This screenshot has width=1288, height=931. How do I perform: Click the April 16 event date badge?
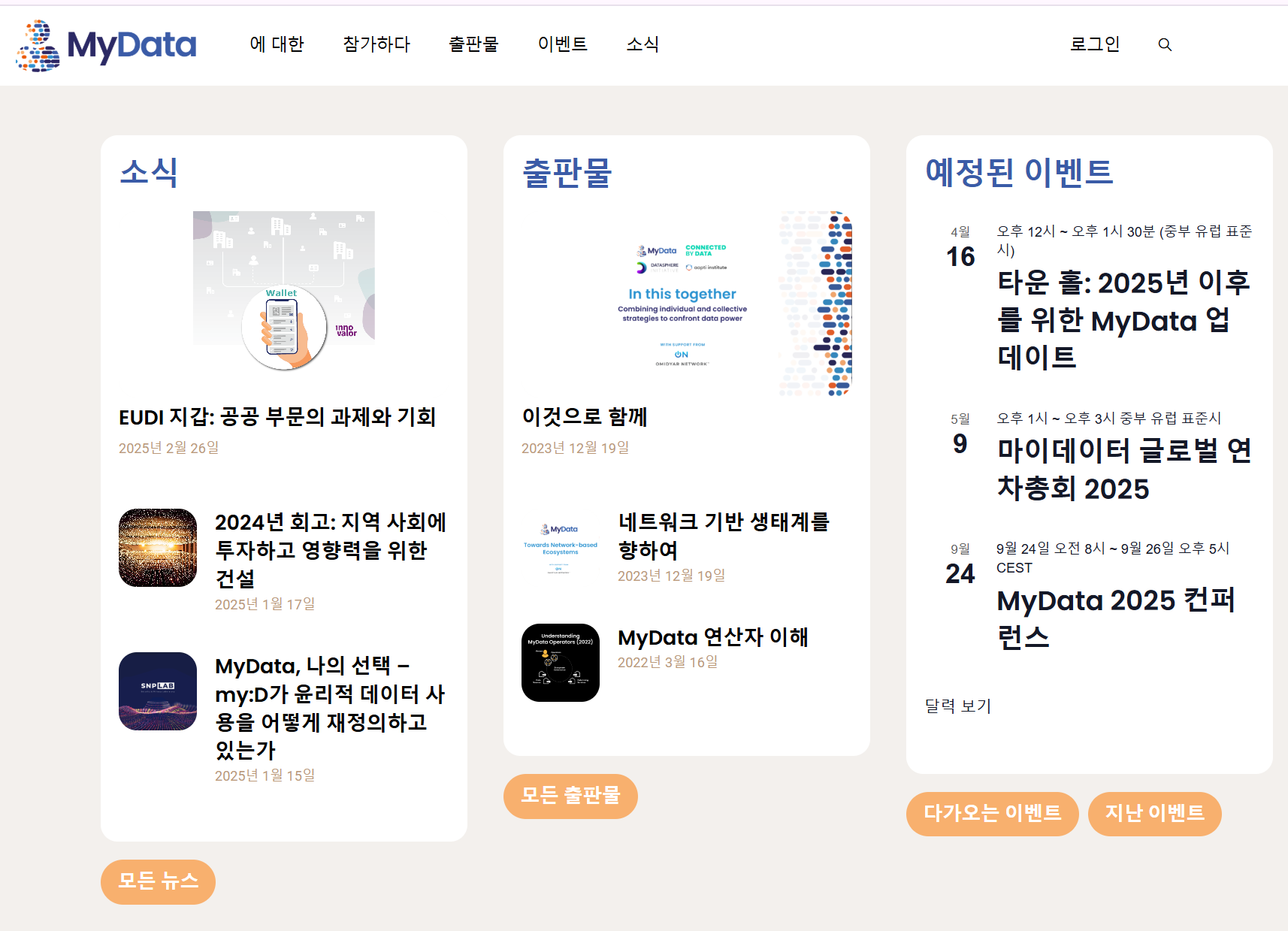(960, 248)
